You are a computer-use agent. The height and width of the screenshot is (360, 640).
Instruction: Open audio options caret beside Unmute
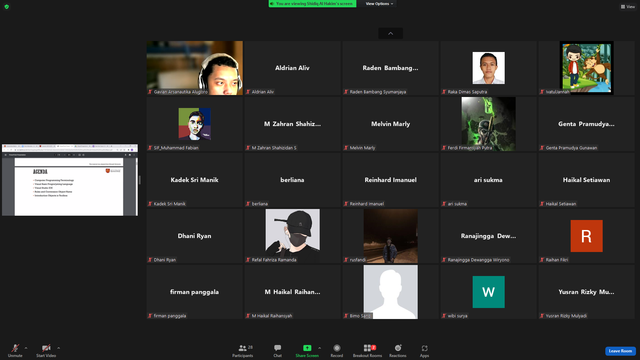point(26,348)
